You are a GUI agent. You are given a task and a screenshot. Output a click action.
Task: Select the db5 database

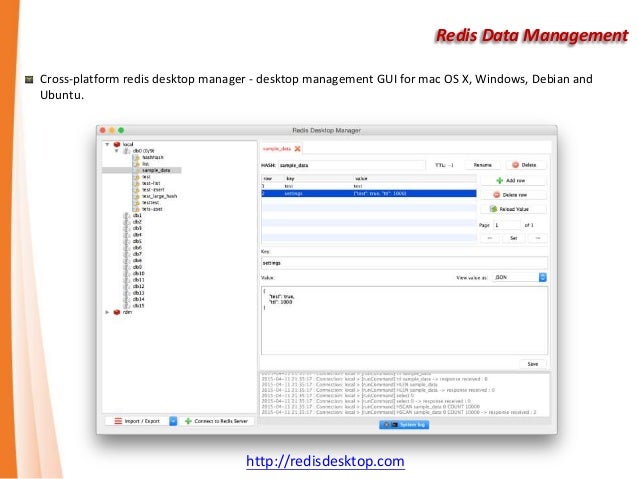point(137,241)
